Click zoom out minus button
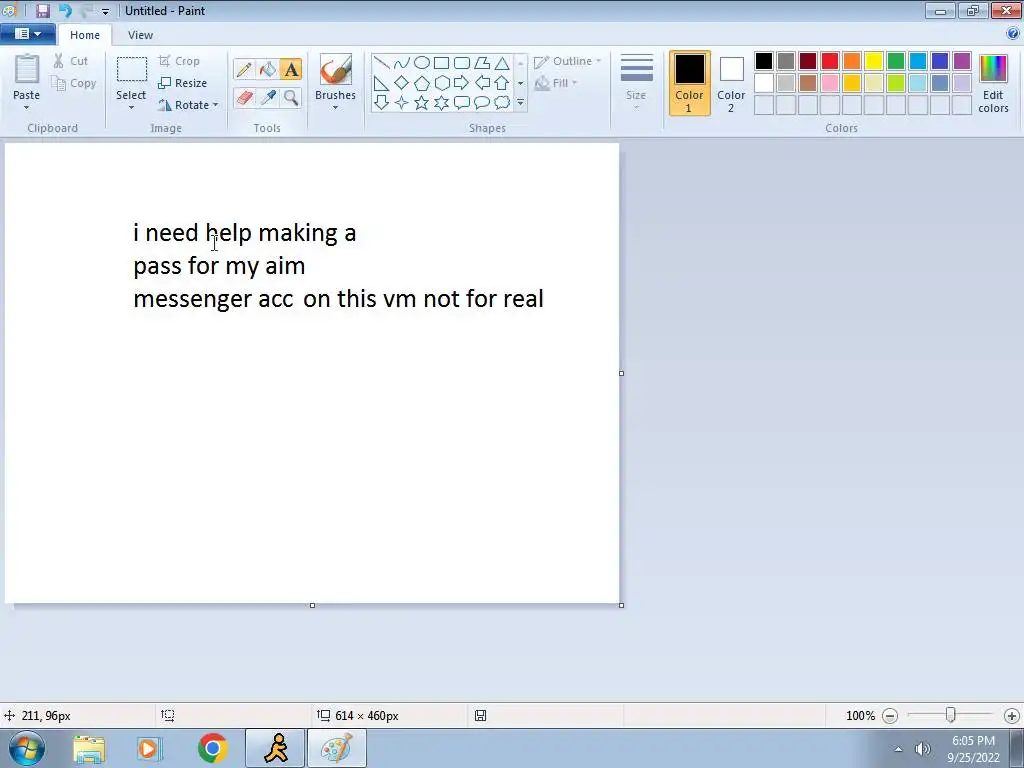This screenshot has height=768, width=1024. [889, 716]
